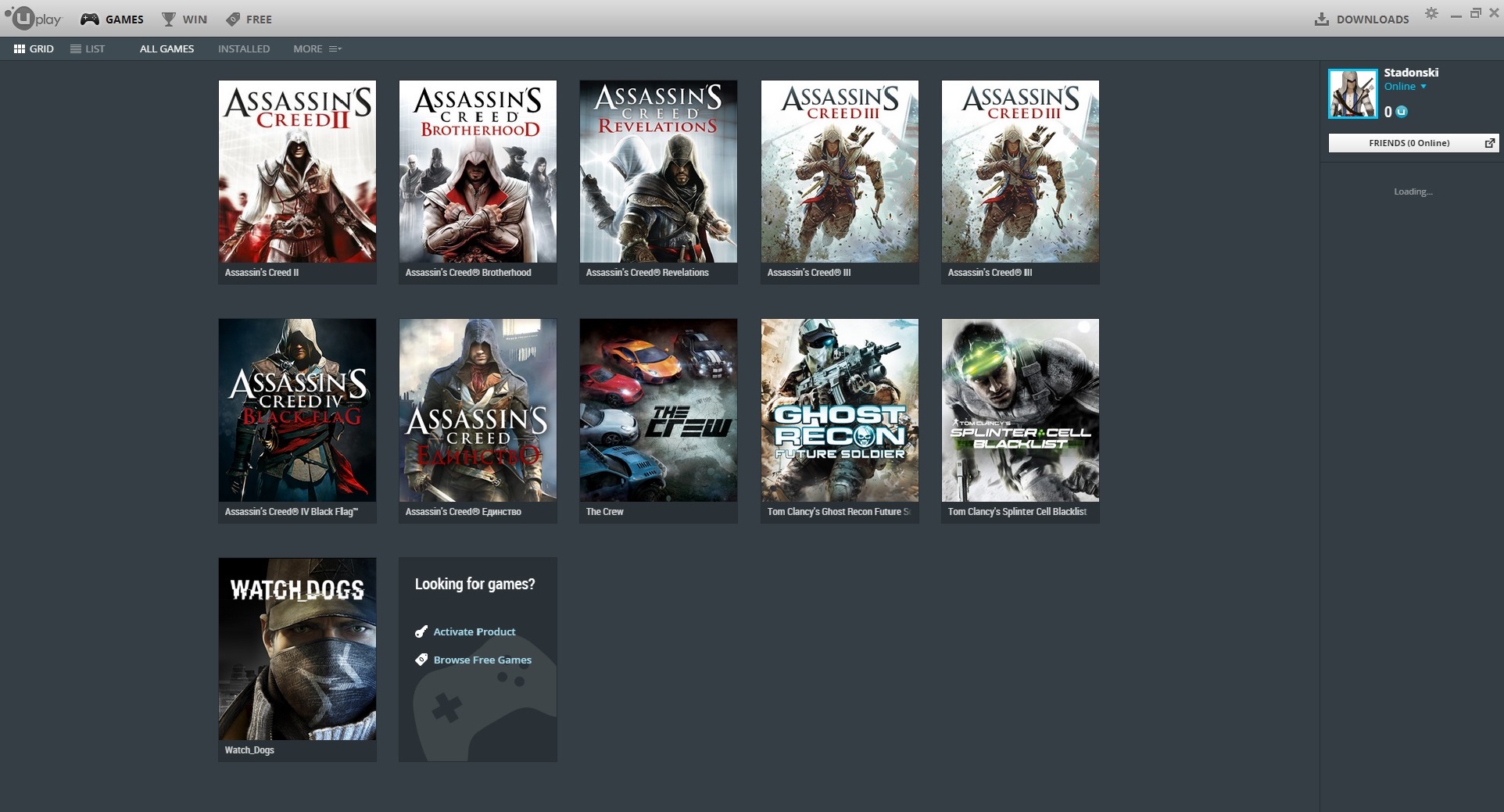Maximize or restore the Uplay window
Viewport: 1504px width, 812px height.
pos(1476,13)
